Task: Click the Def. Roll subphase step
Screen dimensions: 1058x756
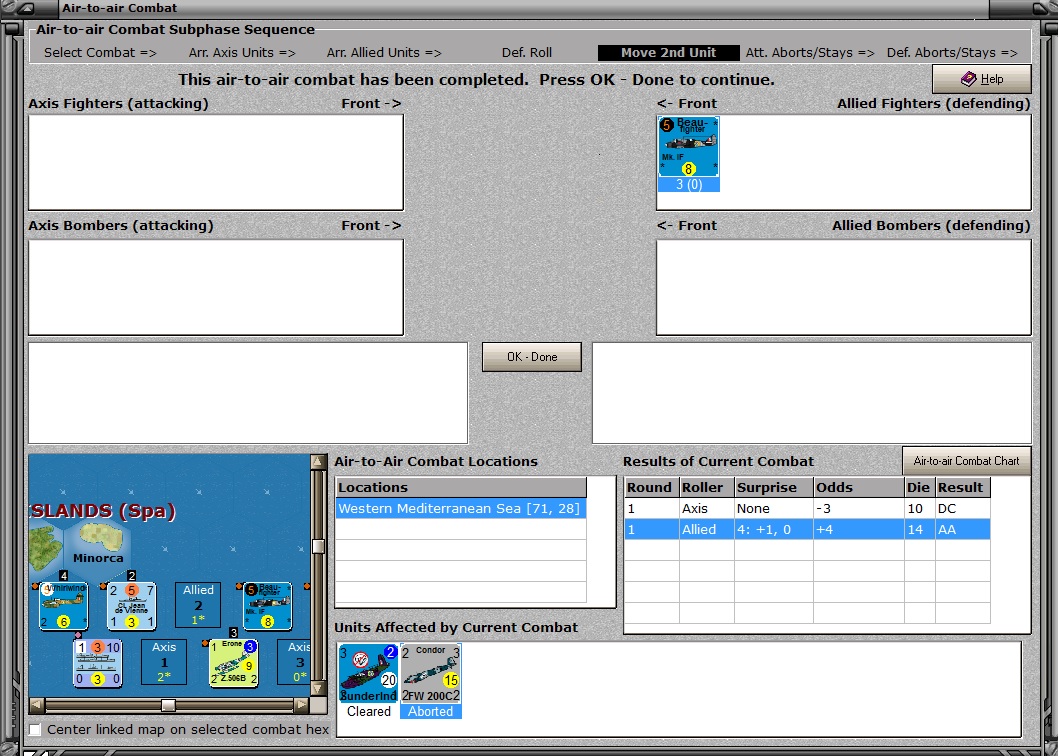Action: point(526,53)
